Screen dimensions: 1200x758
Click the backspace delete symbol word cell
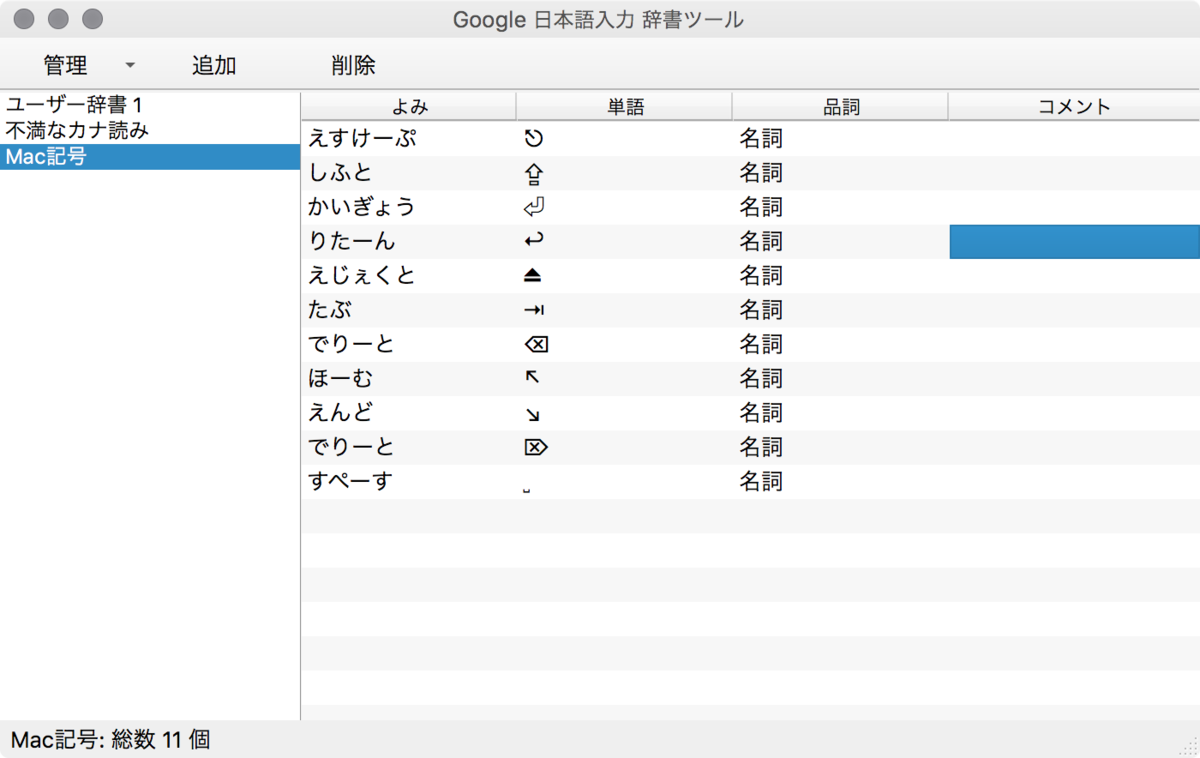pos(536,345)
